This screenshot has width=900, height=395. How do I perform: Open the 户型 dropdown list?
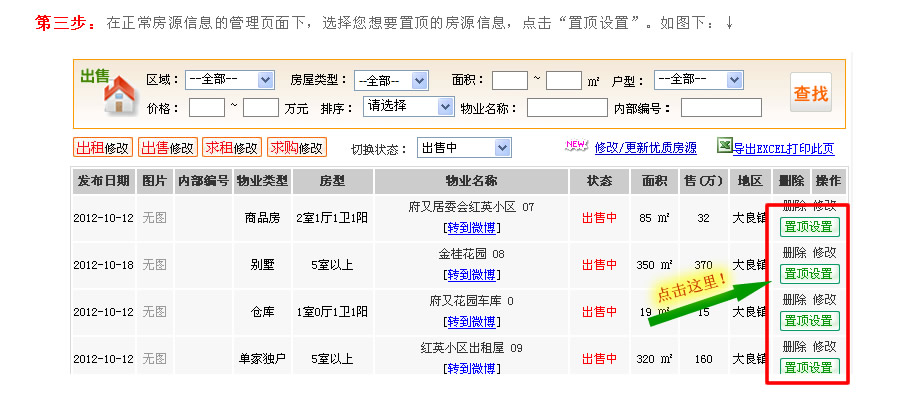[x=699, y=80]
